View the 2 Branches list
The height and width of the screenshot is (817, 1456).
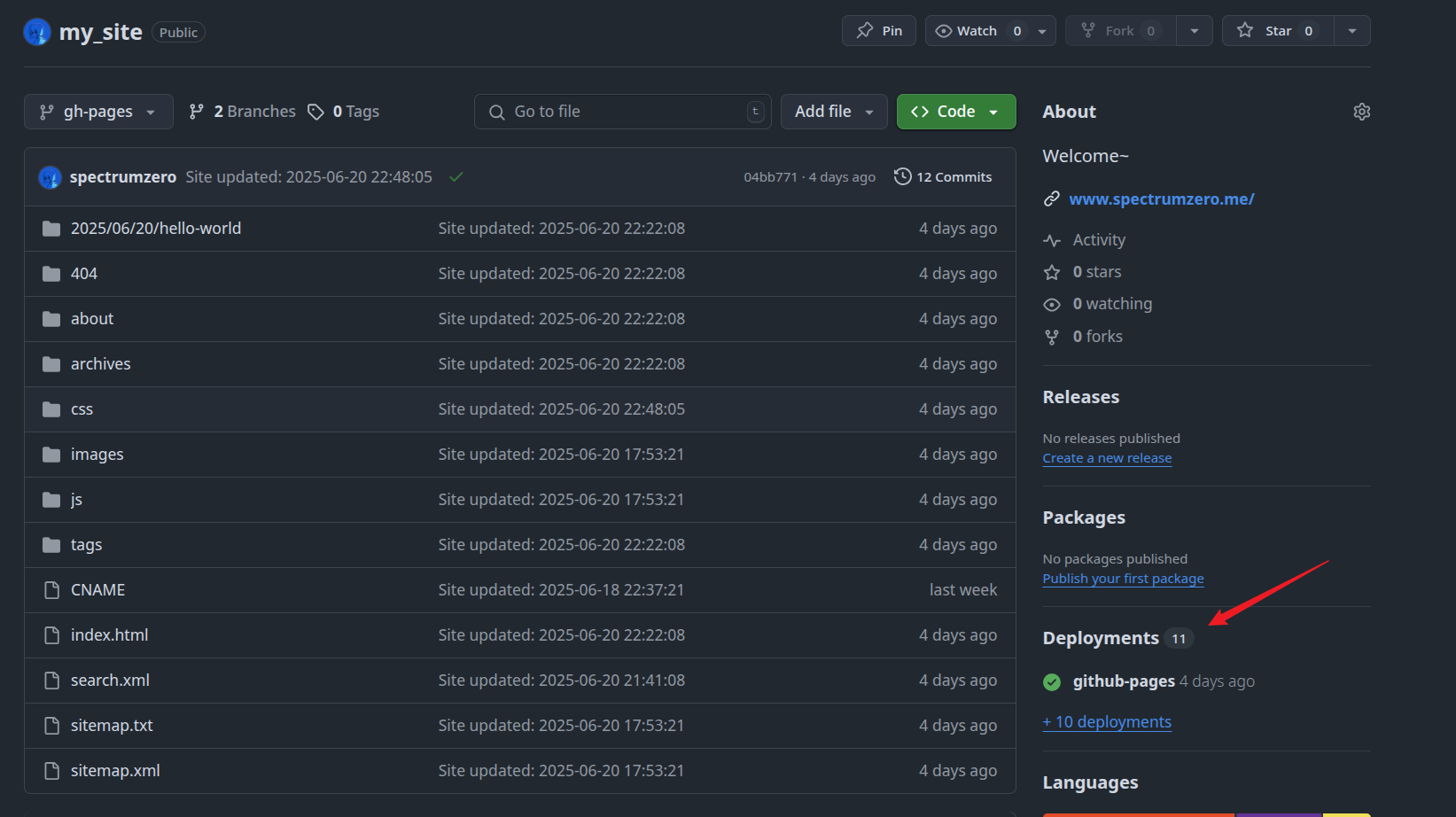click(243, 112)
